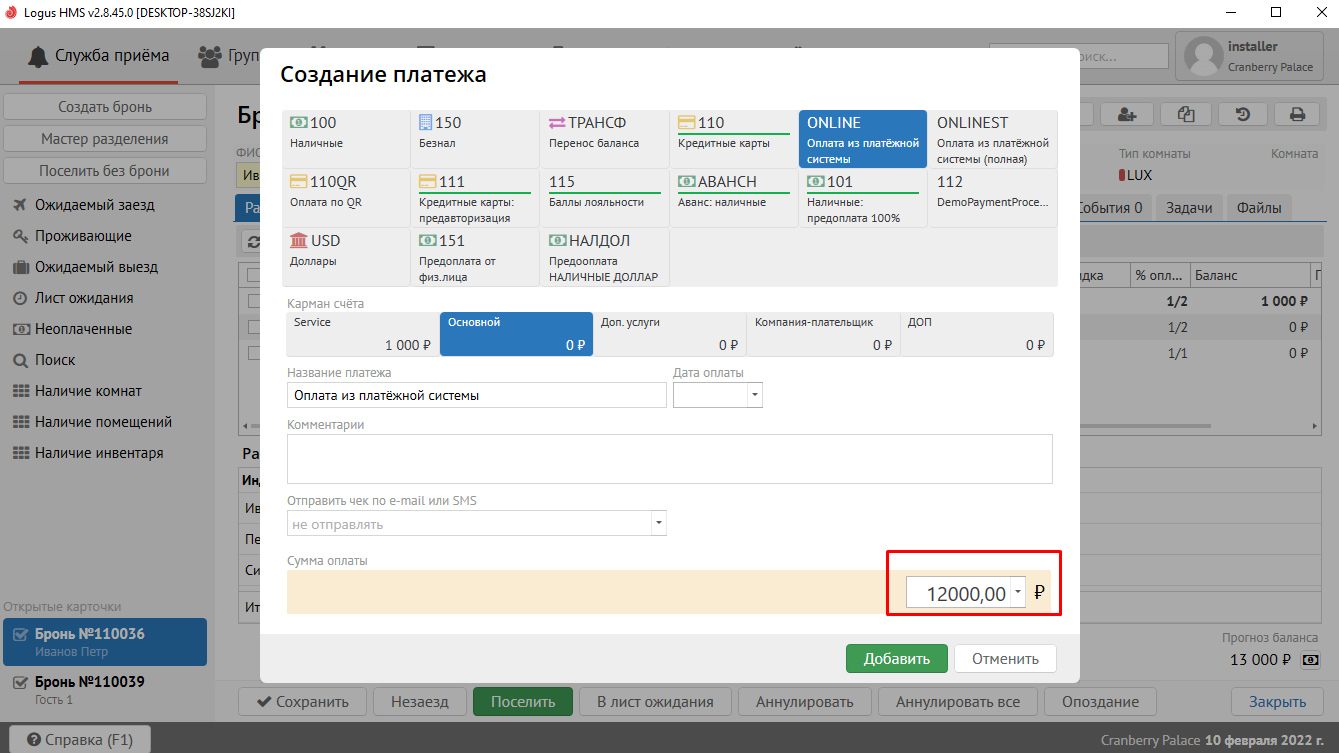
Task: Select the Service account pocket
Action: pos(362,334)
